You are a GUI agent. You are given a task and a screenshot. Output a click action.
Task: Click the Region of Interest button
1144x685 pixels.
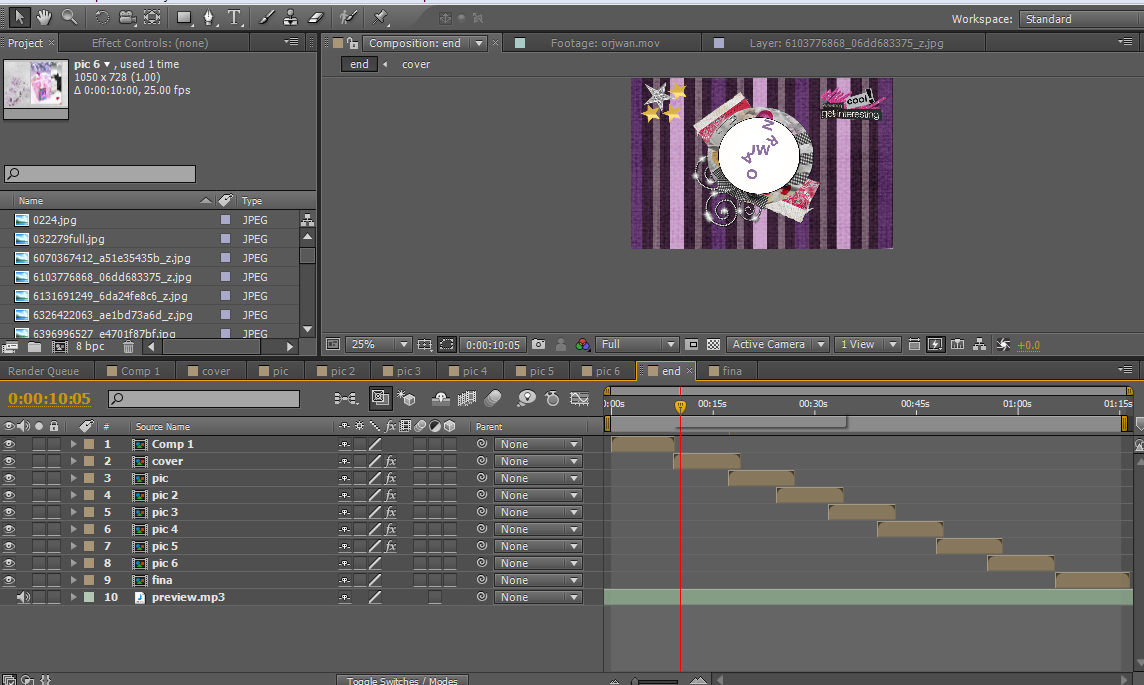point(447,344)
